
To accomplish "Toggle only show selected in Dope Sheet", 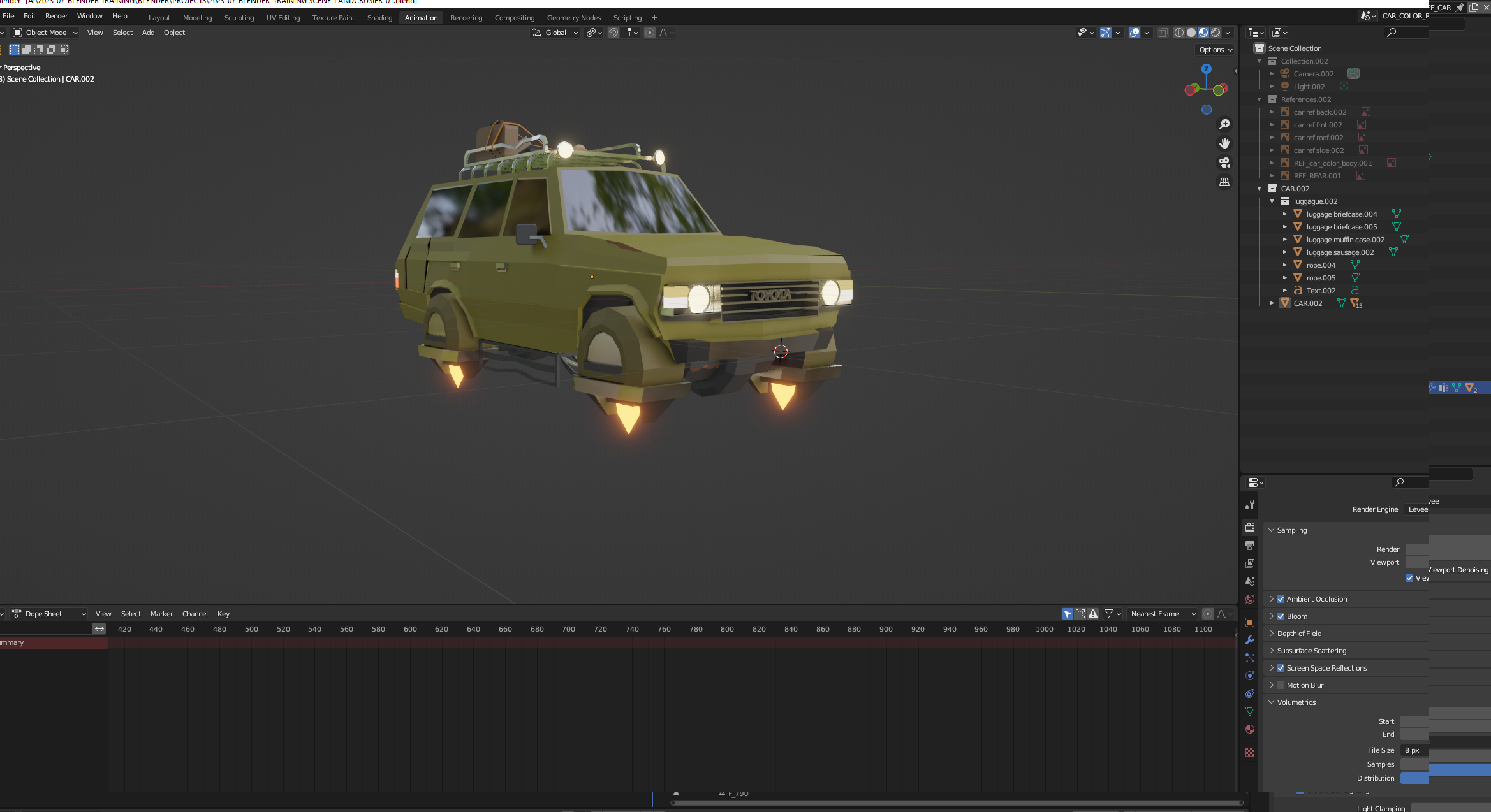I will coord(1068,614).
